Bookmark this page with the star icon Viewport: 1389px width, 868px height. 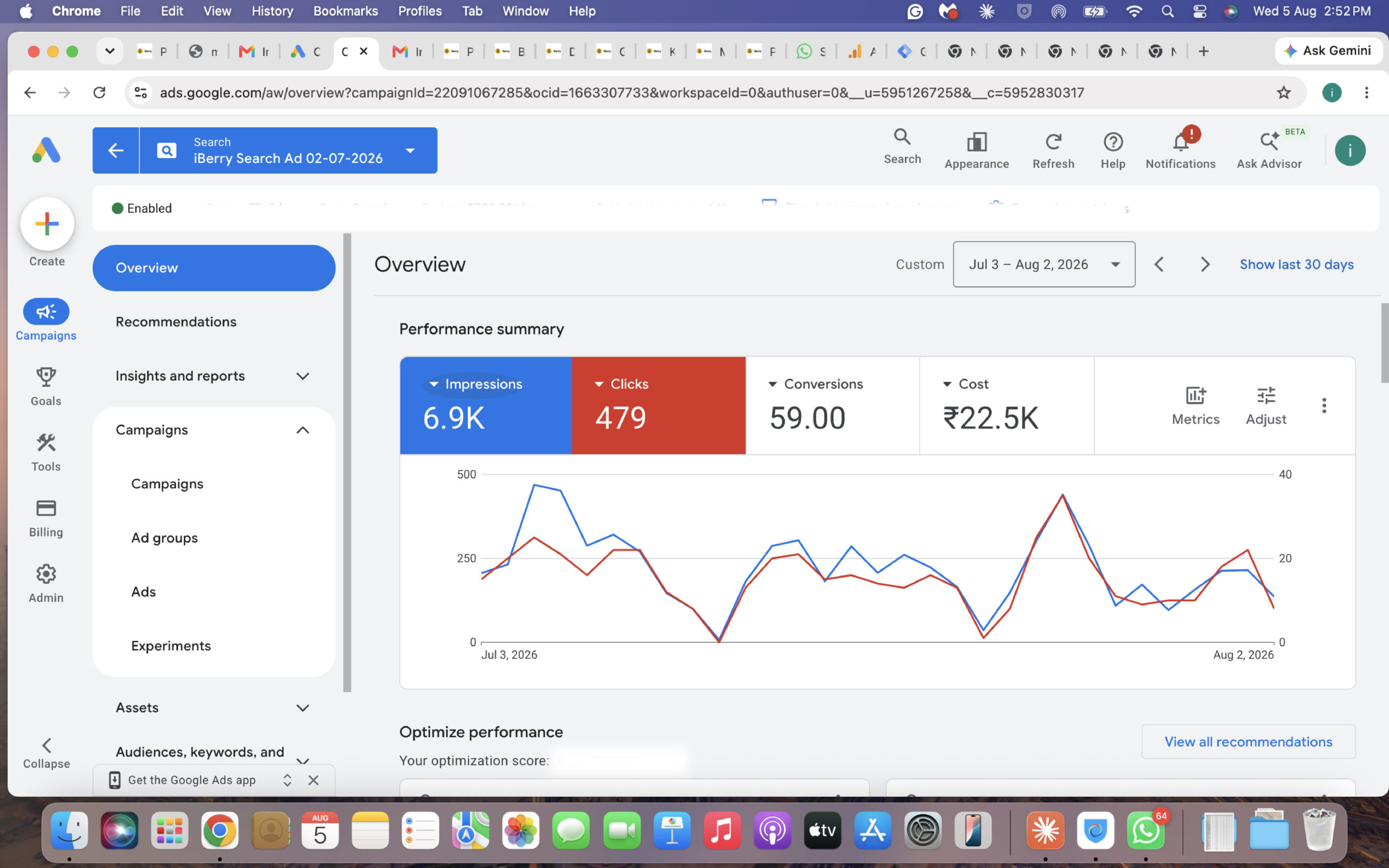(x=1283, y=92)
